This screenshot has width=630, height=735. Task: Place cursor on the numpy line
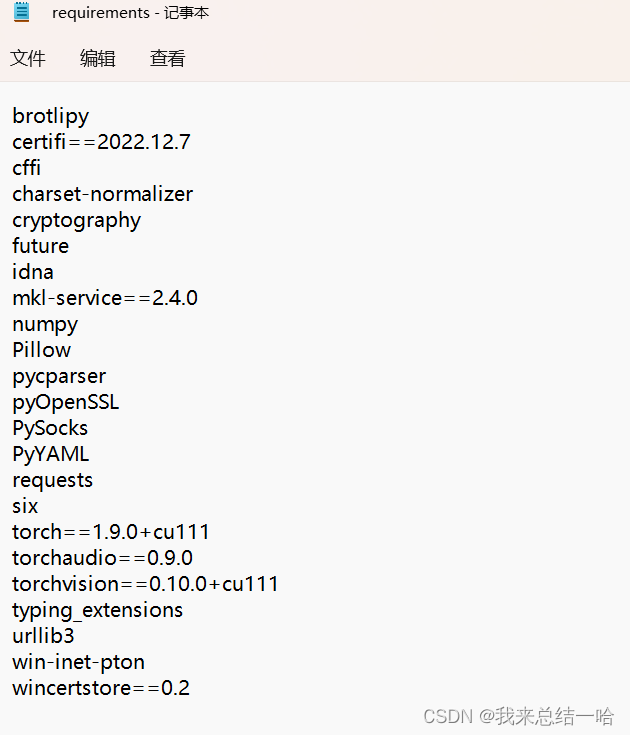(x=45, y=324)
